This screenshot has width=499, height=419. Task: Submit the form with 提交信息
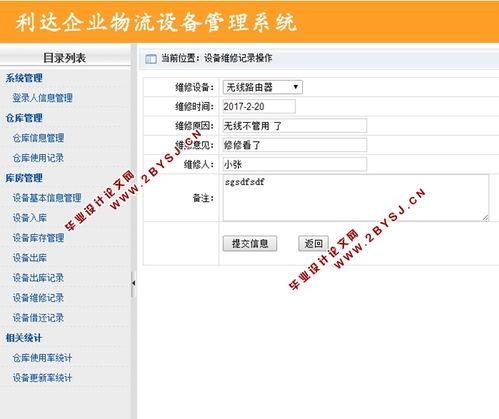click(x=250, y=244)
